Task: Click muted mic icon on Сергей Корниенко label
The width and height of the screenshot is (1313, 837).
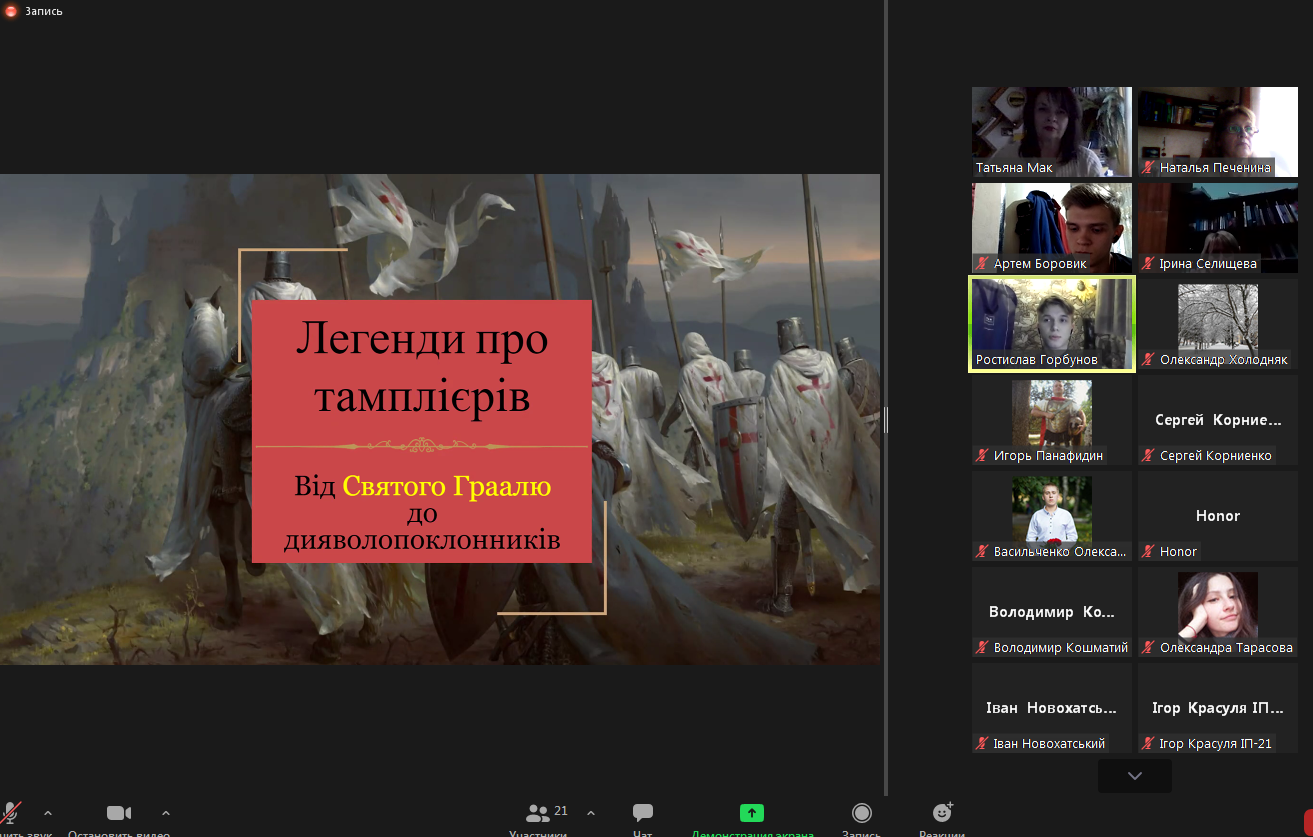Action: point(1149,456)
